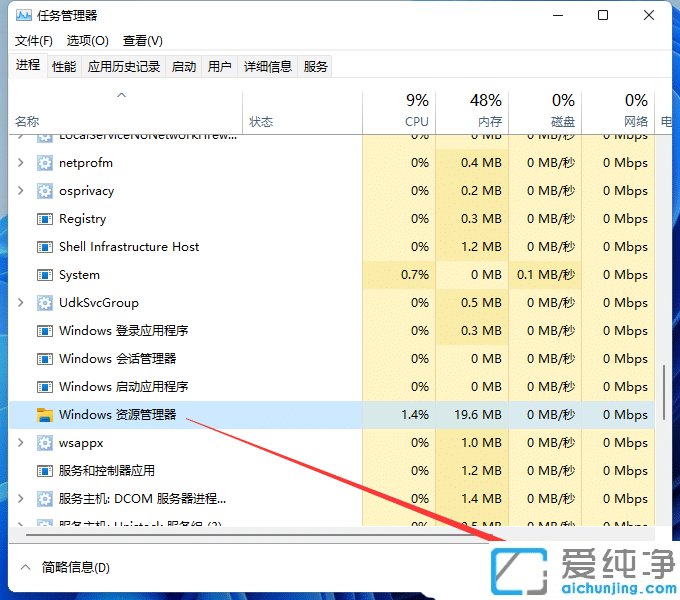680x600 pixels.
Task: Select the System process name
Action: point(79,275)
